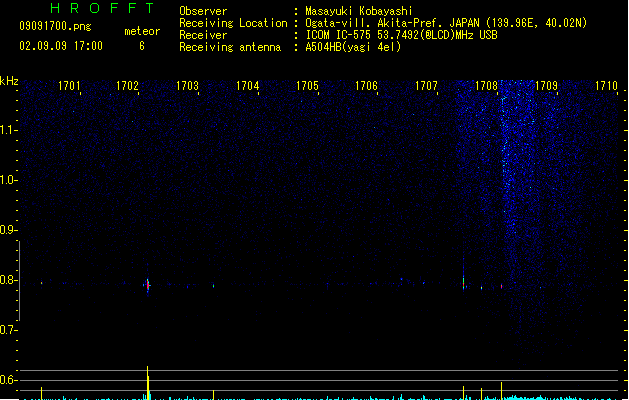Click the meteor count label
Image resolution: width=629 pixels, height=400 pixels.
click(142, 31)
